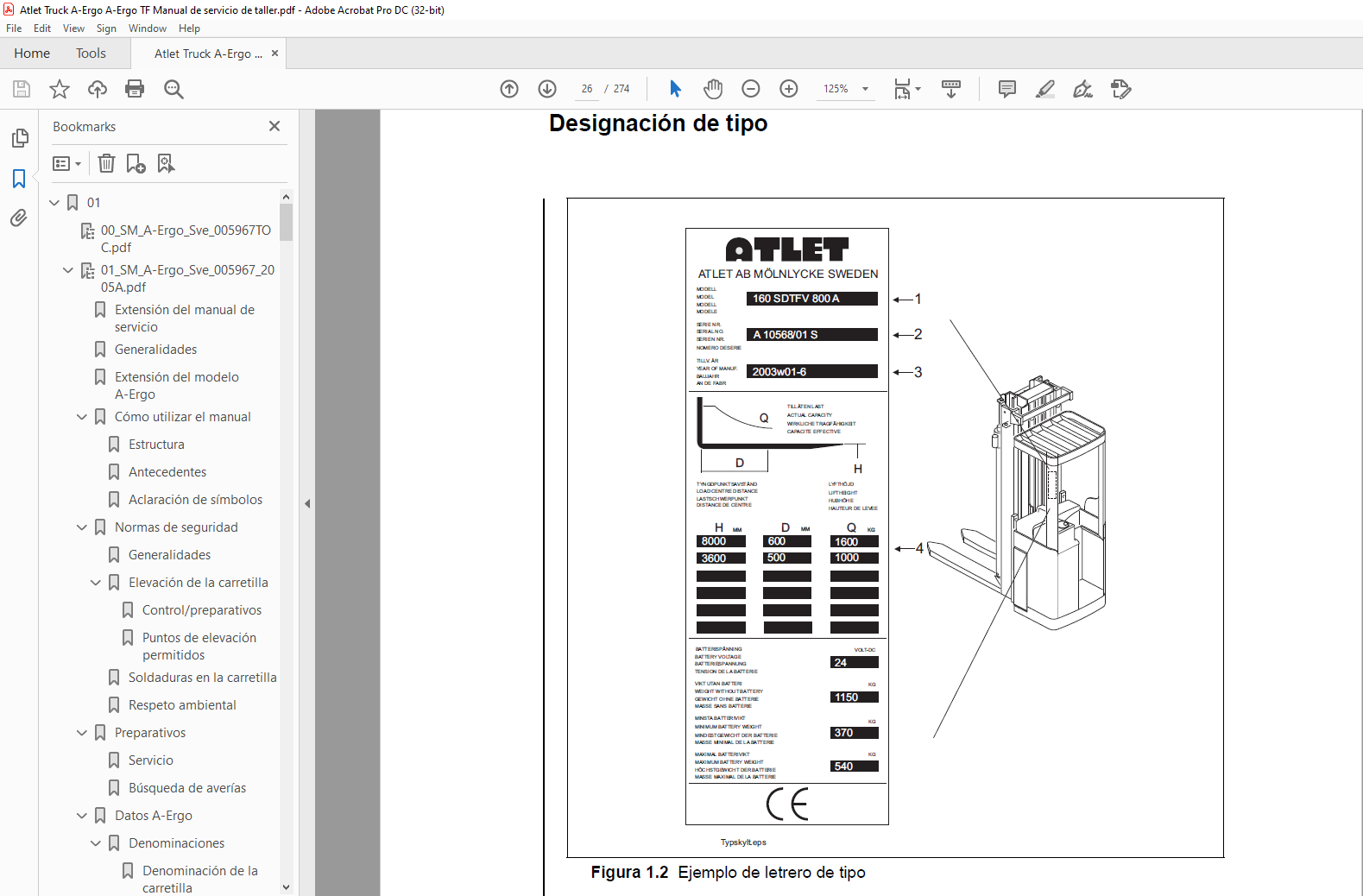Find current bookmark icon

click(166, 163)
